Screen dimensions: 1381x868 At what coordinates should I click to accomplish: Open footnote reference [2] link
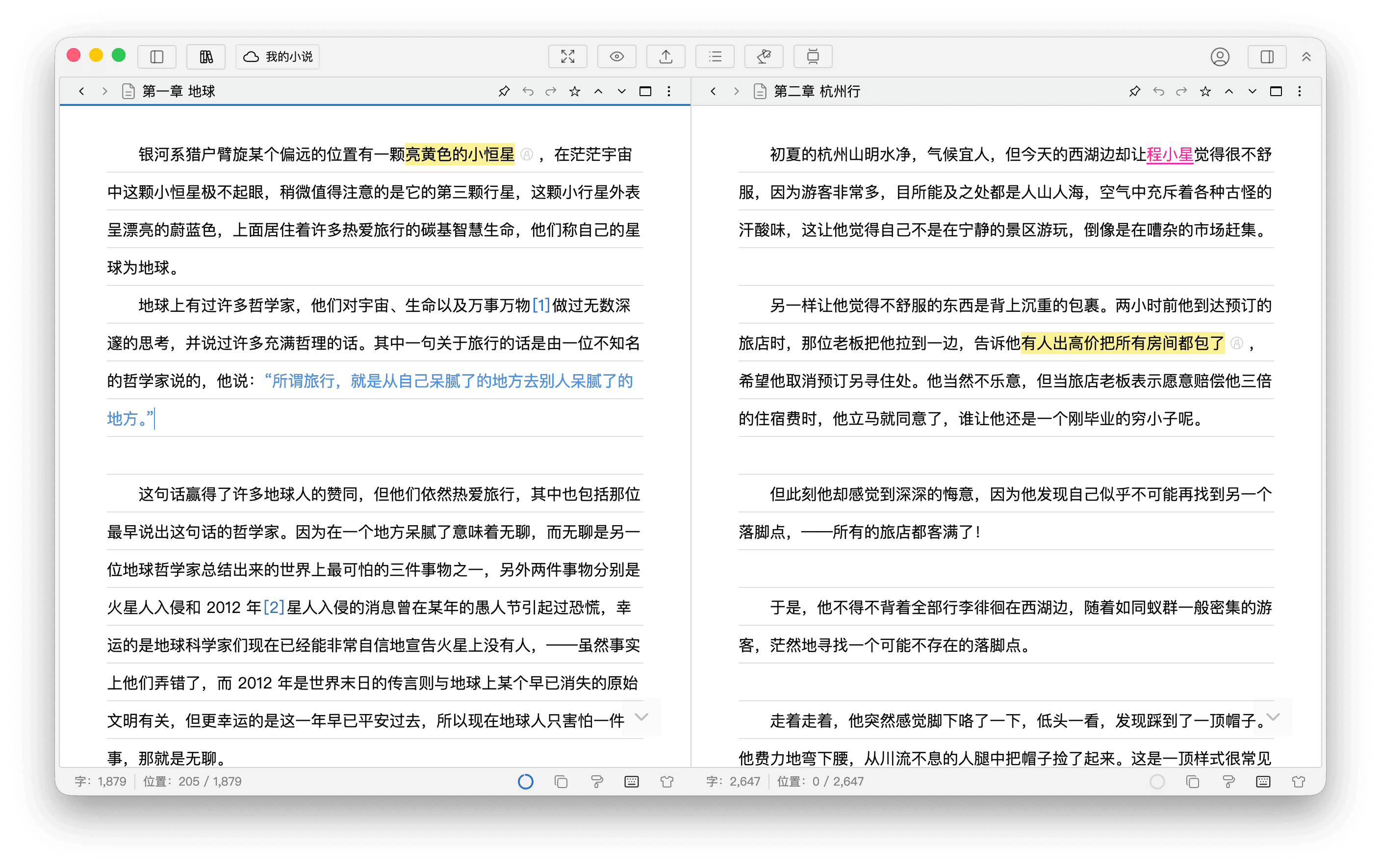pos(274,607)
